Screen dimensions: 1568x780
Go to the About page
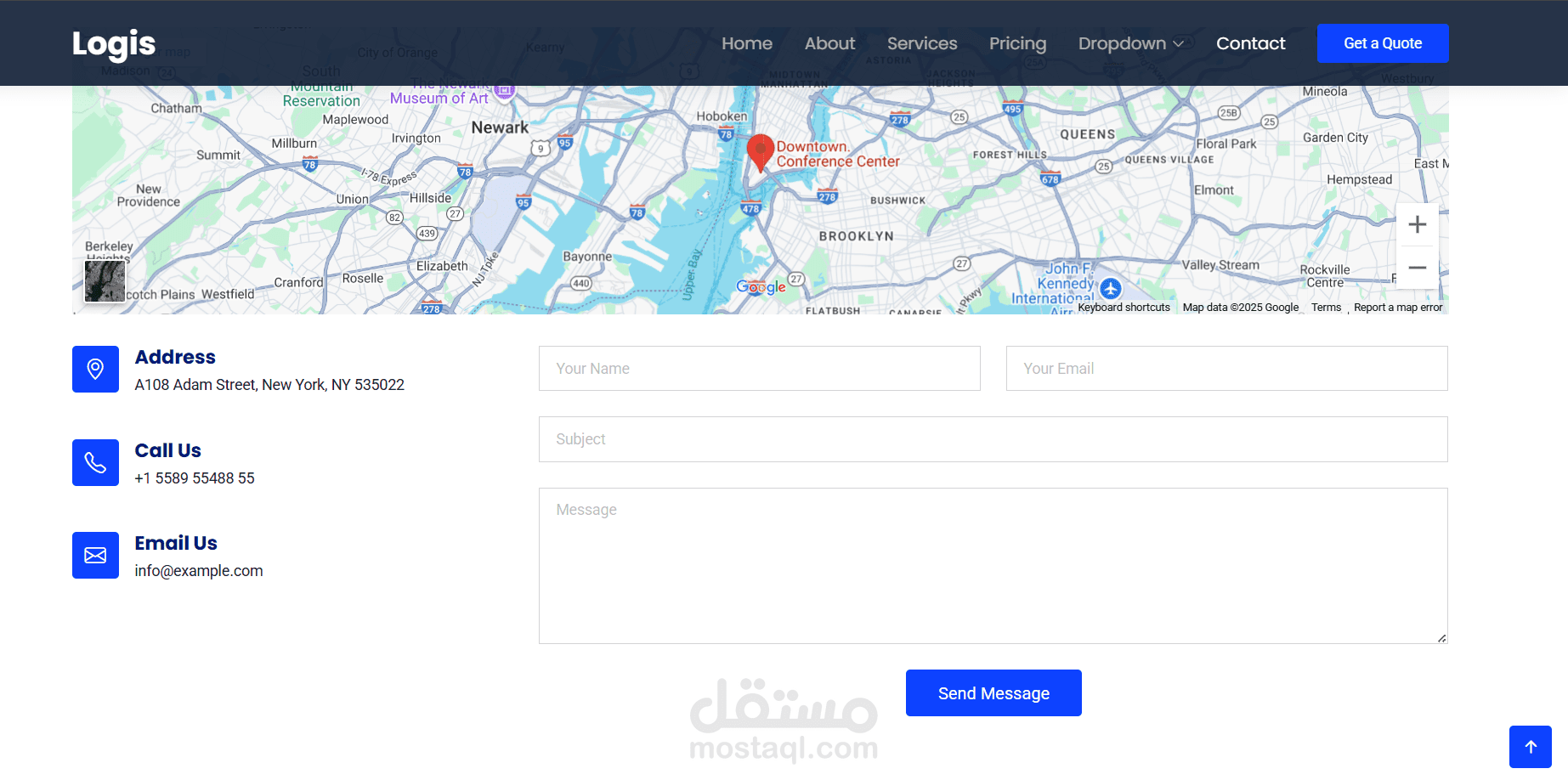click(x=829, y=43)
